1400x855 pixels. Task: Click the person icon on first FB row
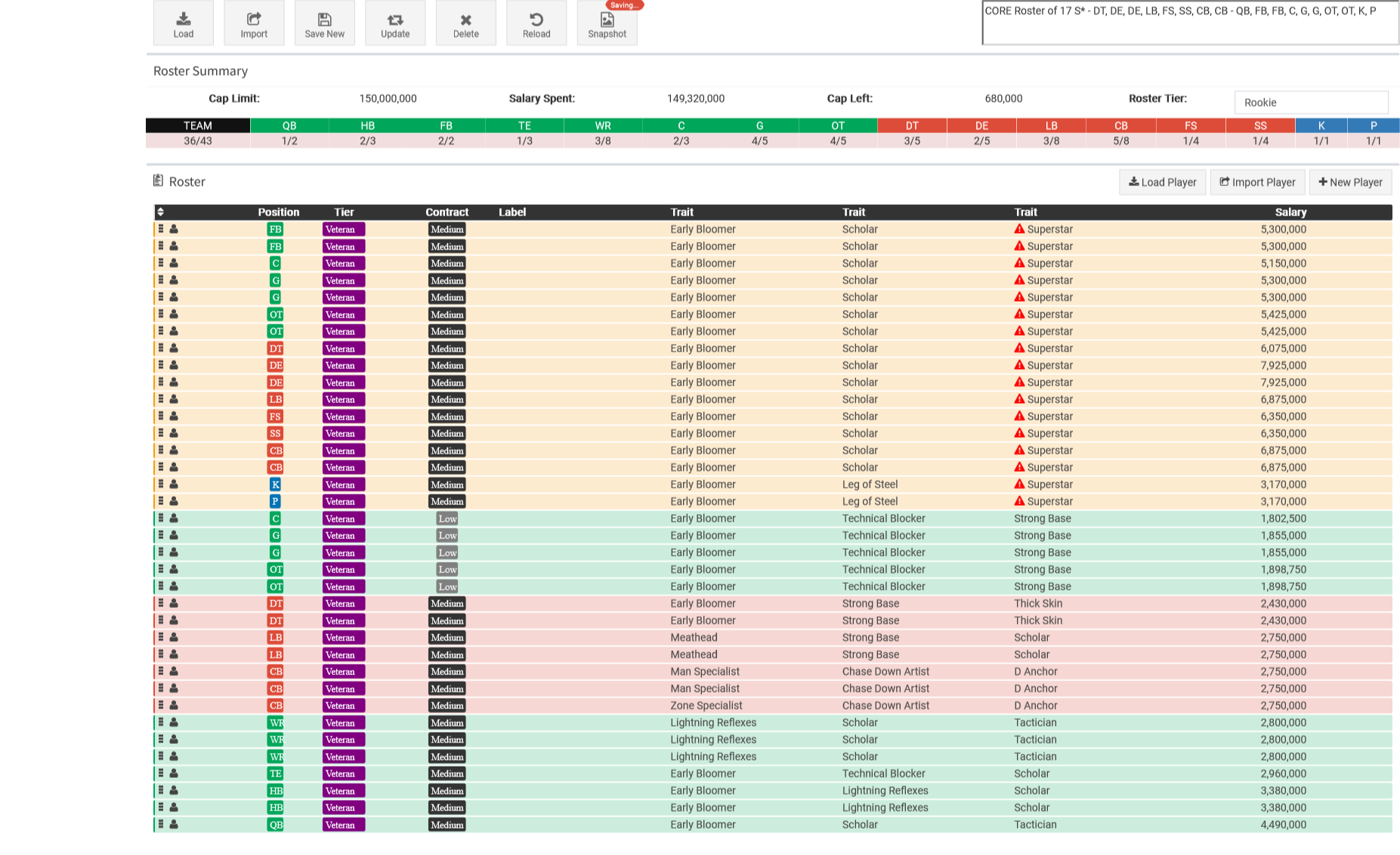174,229
